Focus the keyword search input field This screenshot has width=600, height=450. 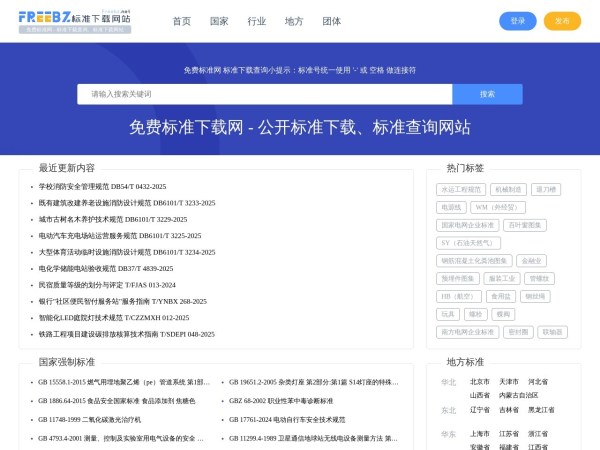point(265,94)
